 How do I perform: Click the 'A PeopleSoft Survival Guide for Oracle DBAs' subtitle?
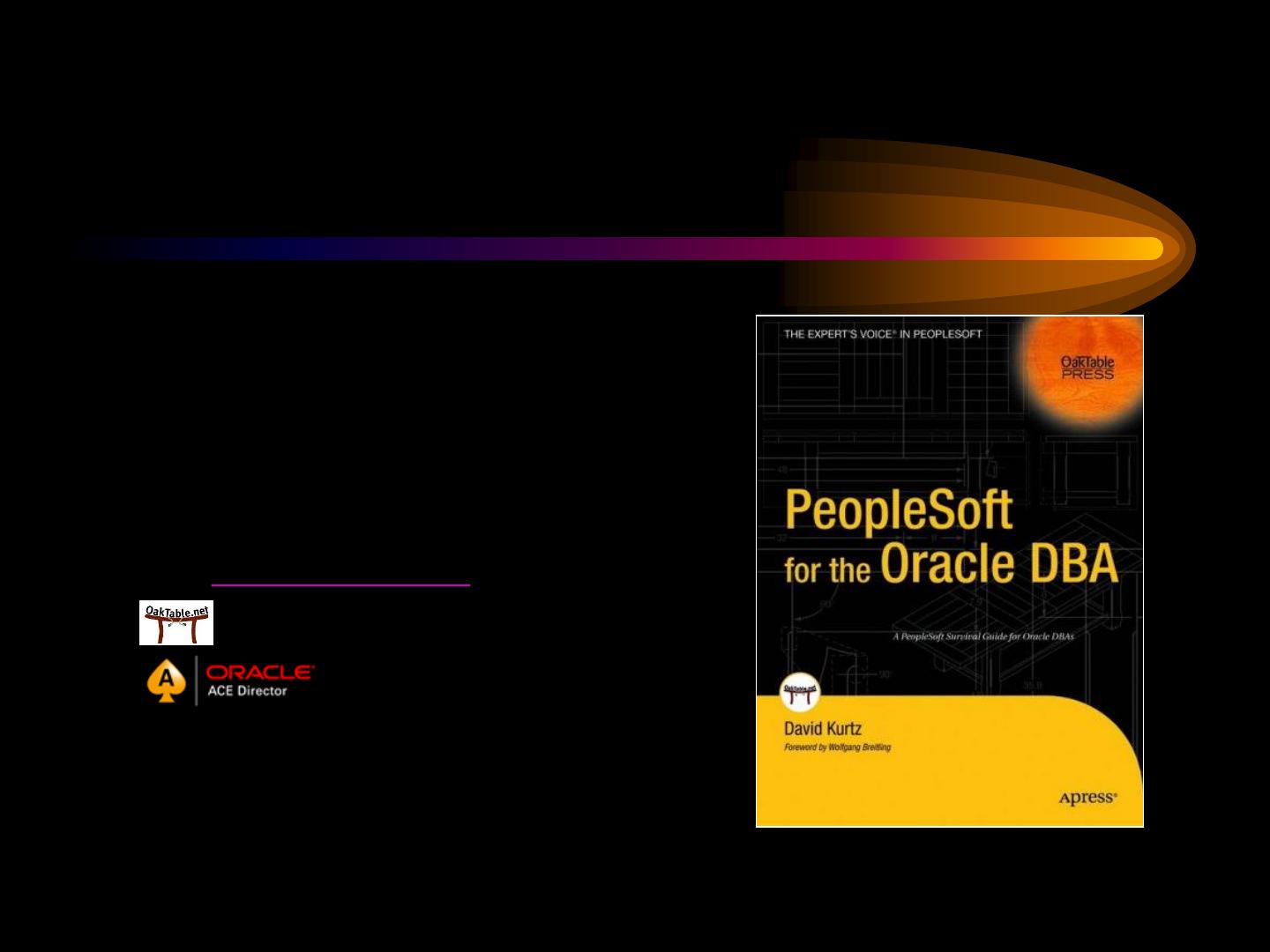click(983, 636)
